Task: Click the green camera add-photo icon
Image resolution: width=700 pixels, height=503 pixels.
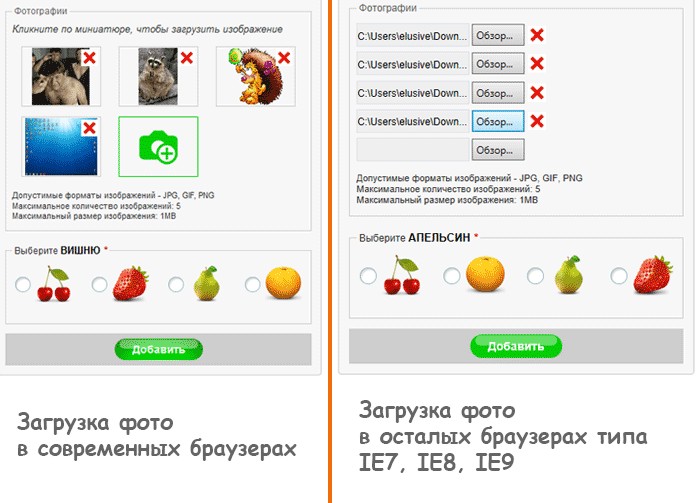Action: point(158,146)
